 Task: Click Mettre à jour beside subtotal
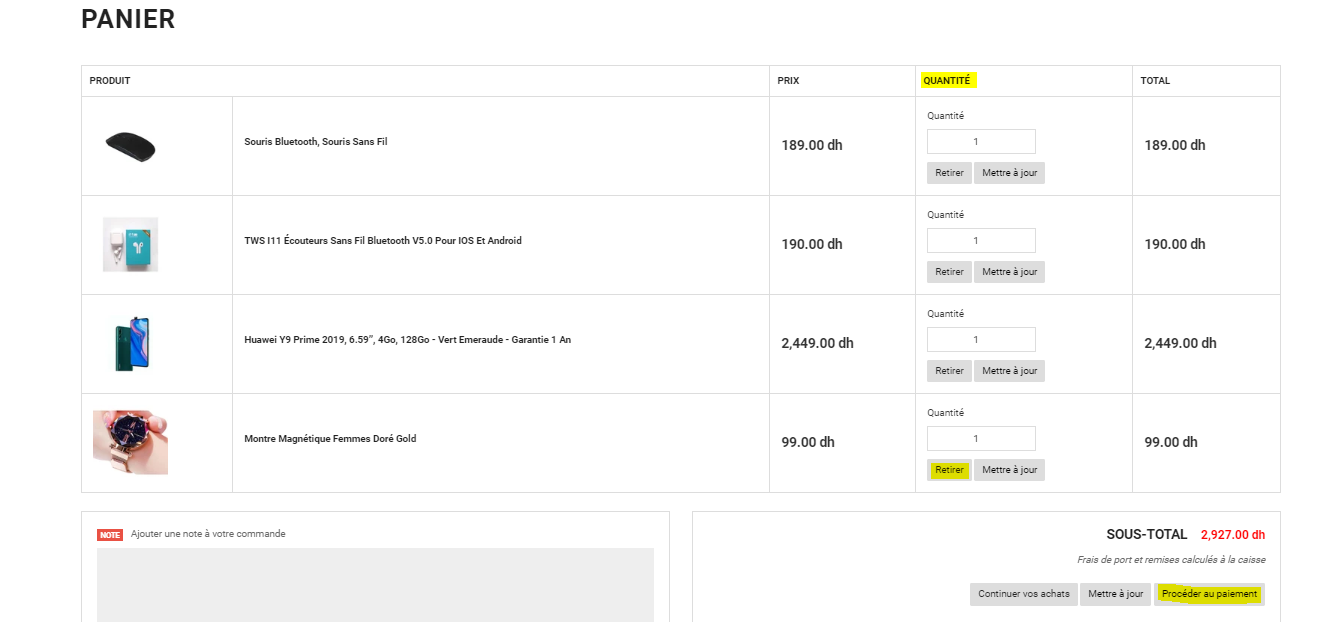click(1115, 594)
